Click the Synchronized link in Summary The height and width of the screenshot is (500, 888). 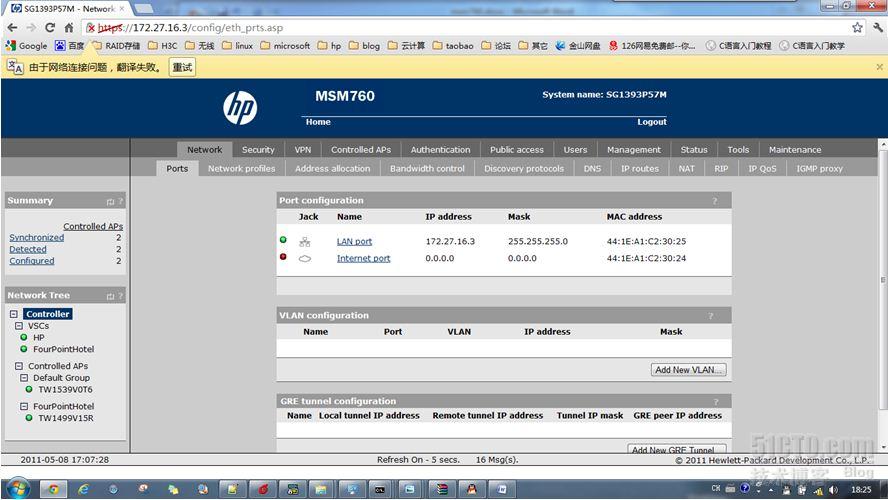pos(36,238)
